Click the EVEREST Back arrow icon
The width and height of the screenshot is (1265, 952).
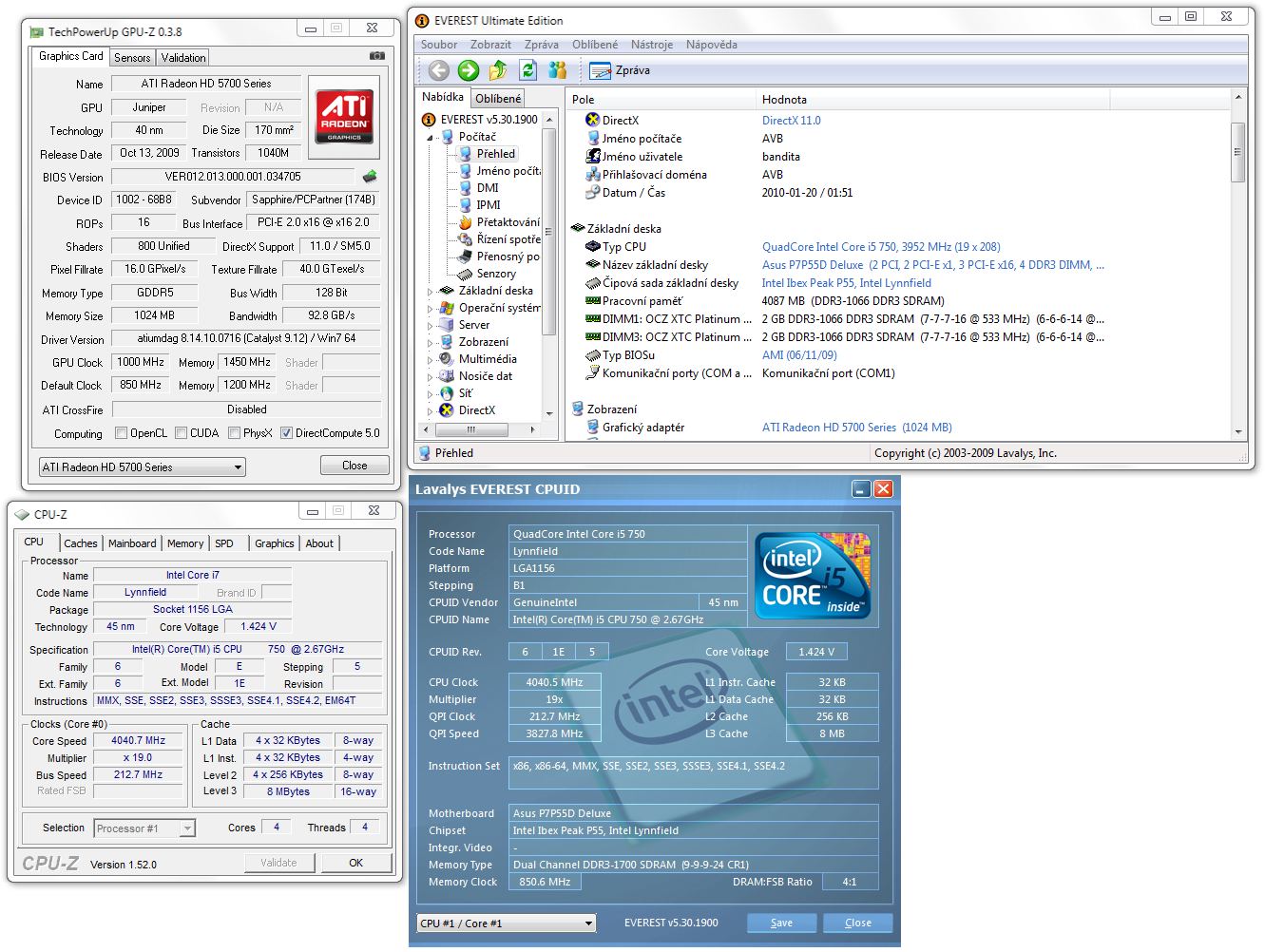438,70
